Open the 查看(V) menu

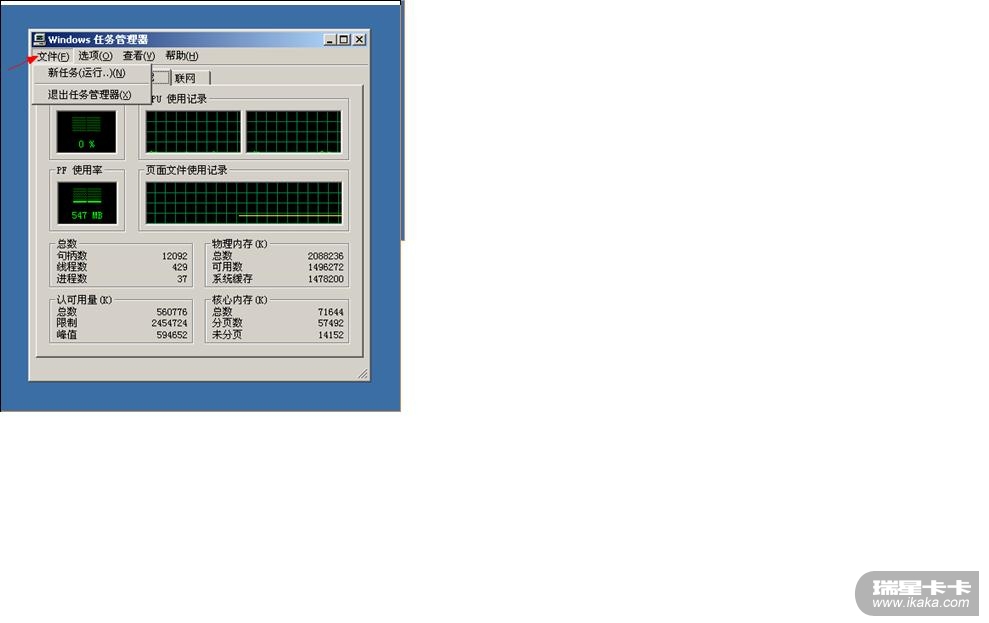pos(139,56)
